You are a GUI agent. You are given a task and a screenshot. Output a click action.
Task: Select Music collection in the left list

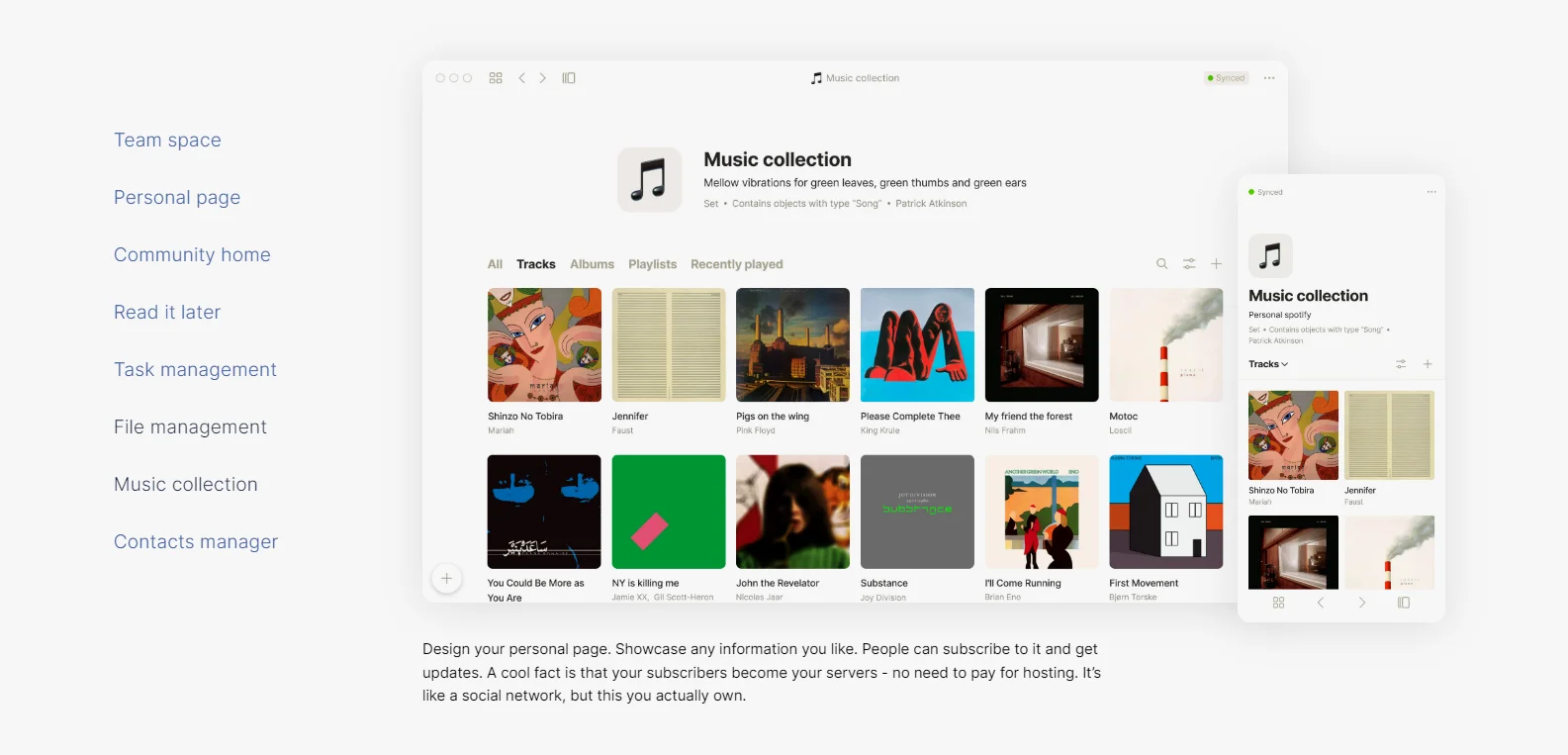tap(186, 485)
